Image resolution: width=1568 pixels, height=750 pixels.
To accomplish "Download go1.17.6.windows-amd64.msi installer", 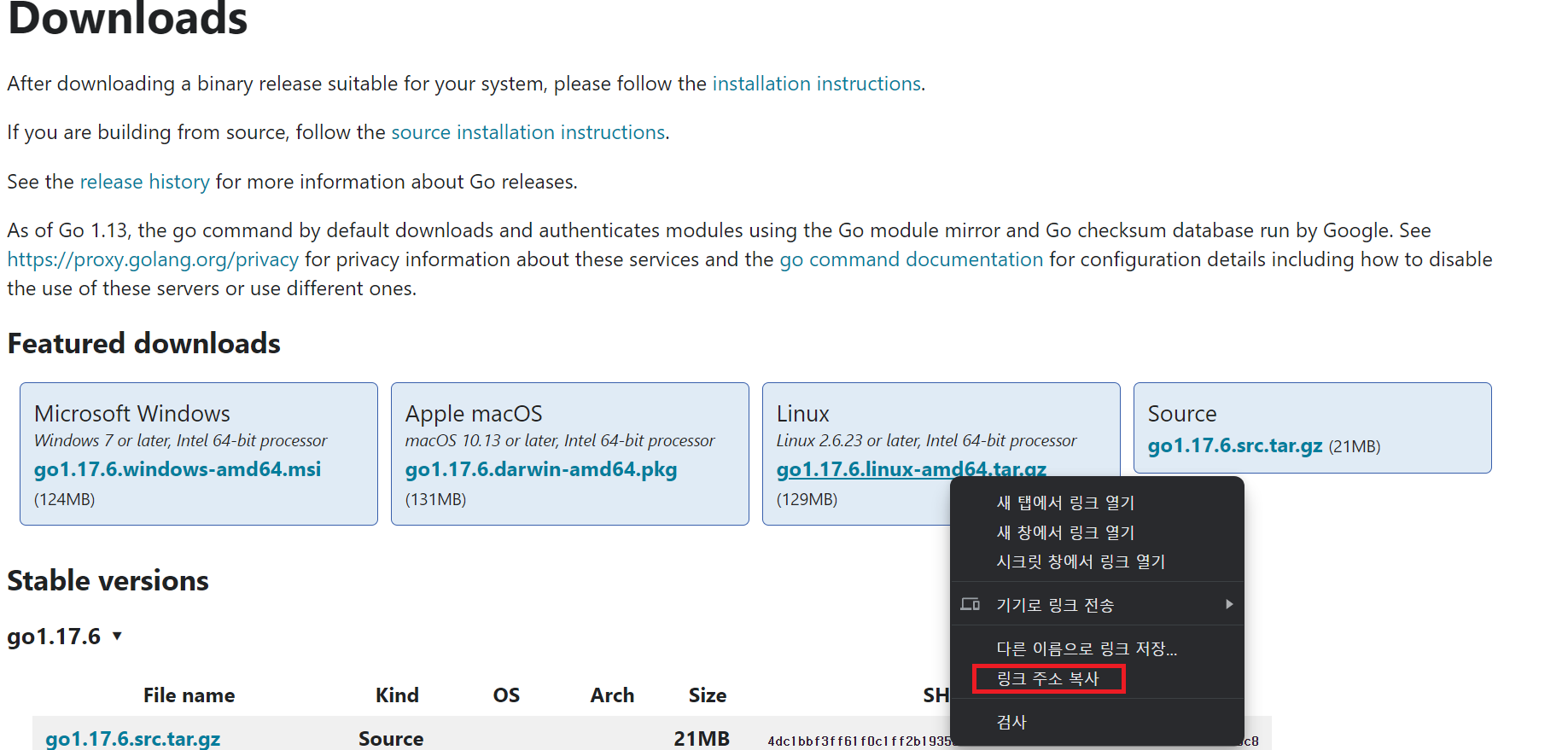I will 178,469.
